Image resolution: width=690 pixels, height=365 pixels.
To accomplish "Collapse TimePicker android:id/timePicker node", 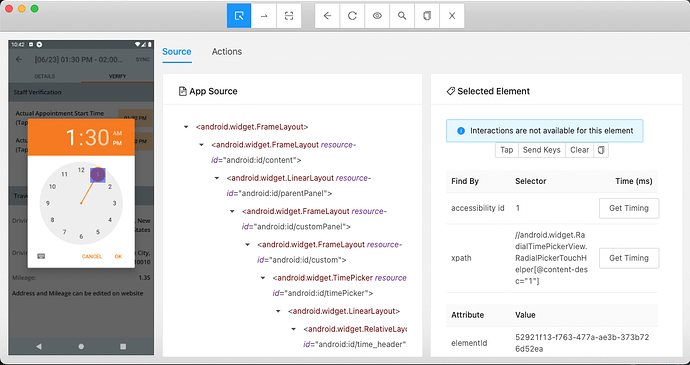I will click(263, 278).
